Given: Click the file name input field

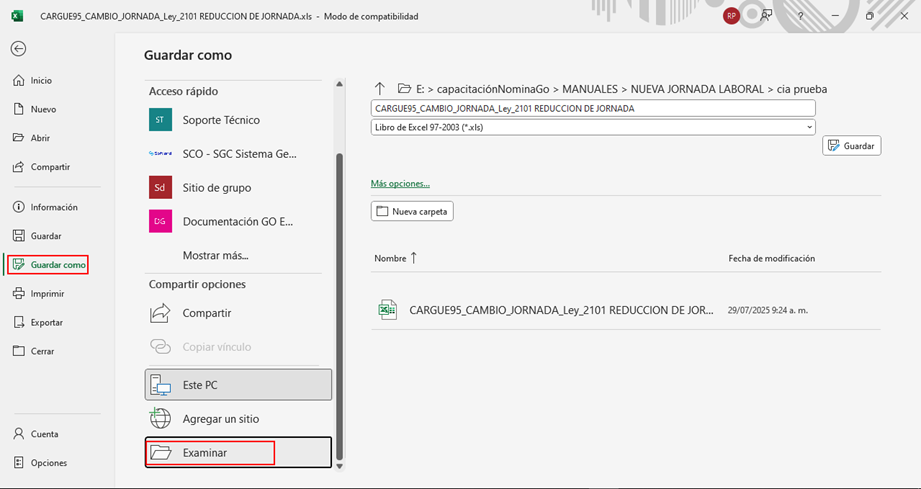Looking at the screenshot, I should pos(592,108).
